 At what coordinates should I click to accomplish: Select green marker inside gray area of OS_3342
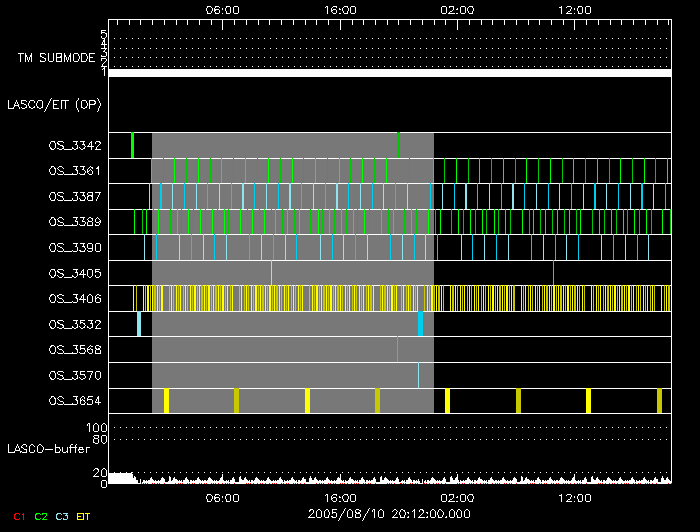click(x=398, y=145)
